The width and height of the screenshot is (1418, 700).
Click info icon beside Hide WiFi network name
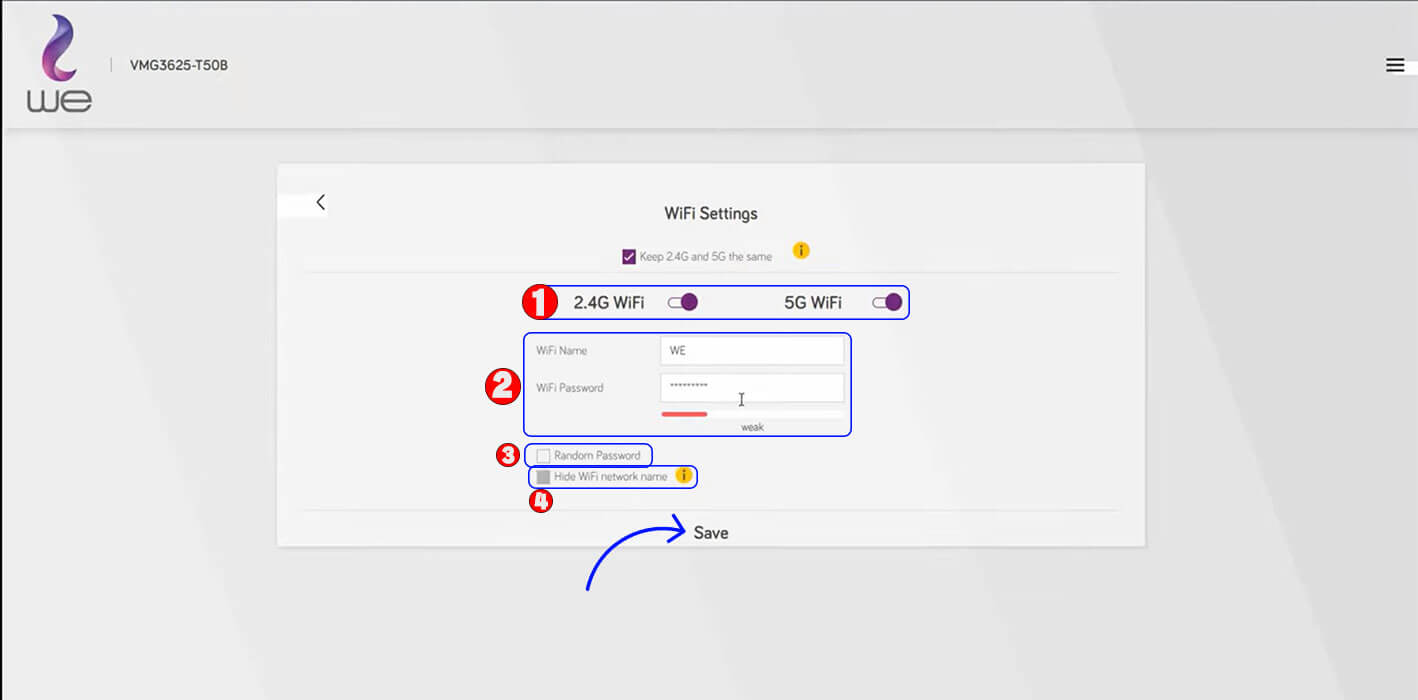[684, 476]
